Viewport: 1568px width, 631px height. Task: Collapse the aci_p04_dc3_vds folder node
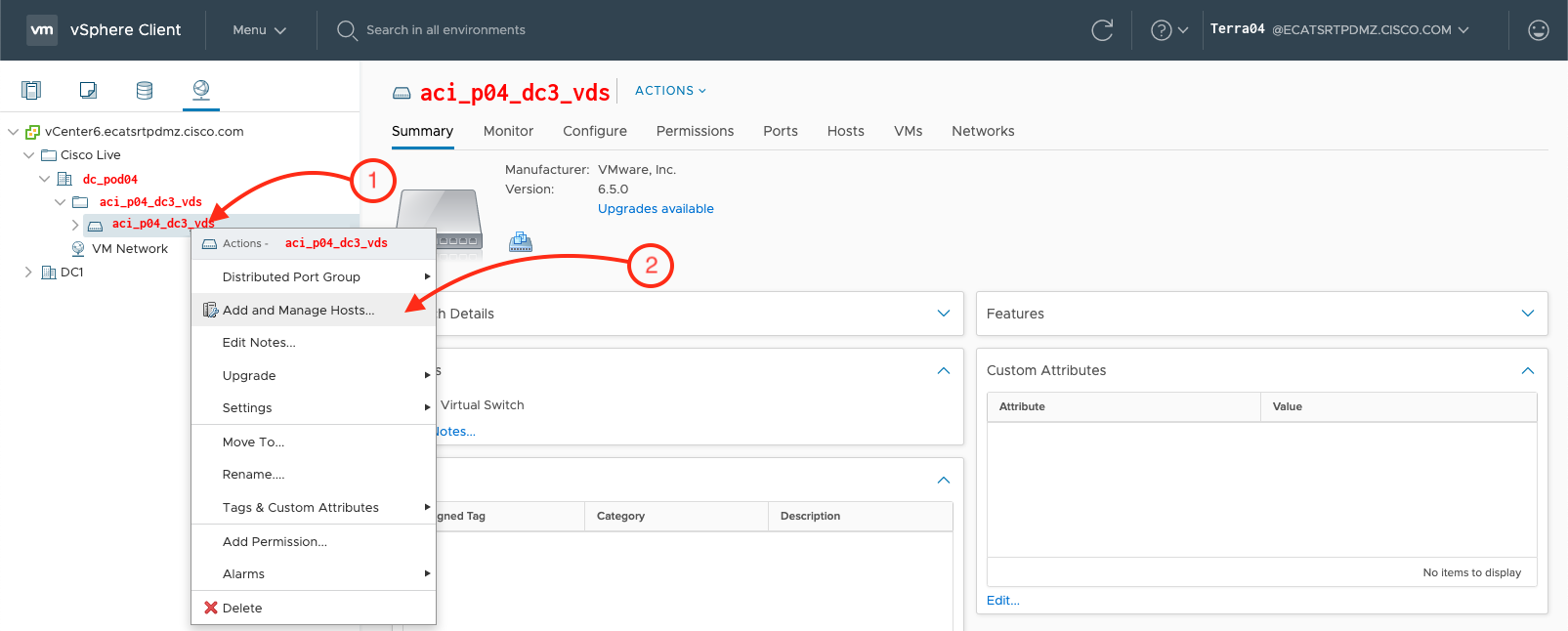click(60, 202)
